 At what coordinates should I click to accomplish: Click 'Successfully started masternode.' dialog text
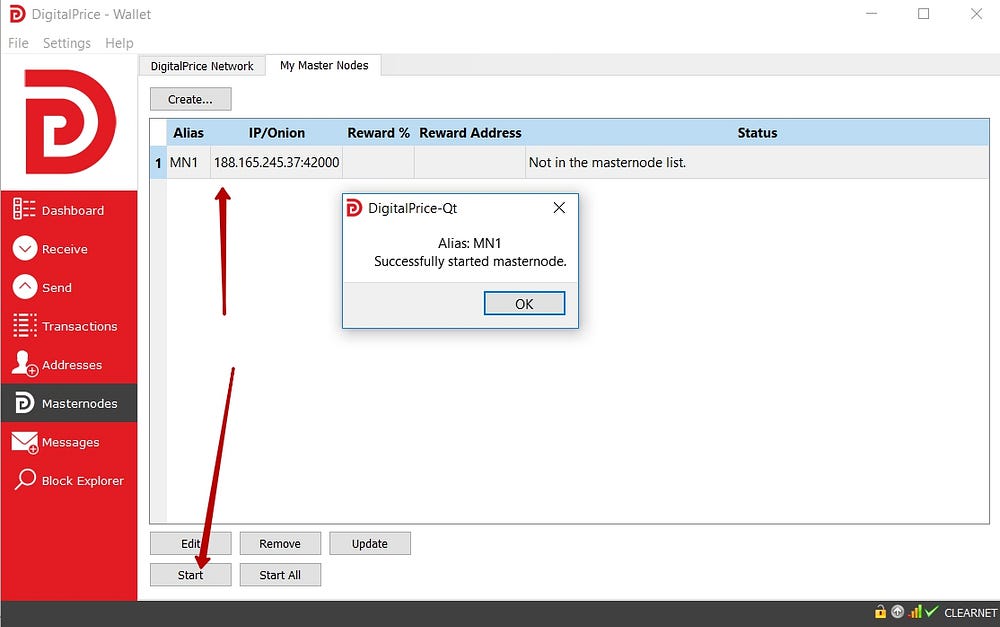[x=470, y=262]
